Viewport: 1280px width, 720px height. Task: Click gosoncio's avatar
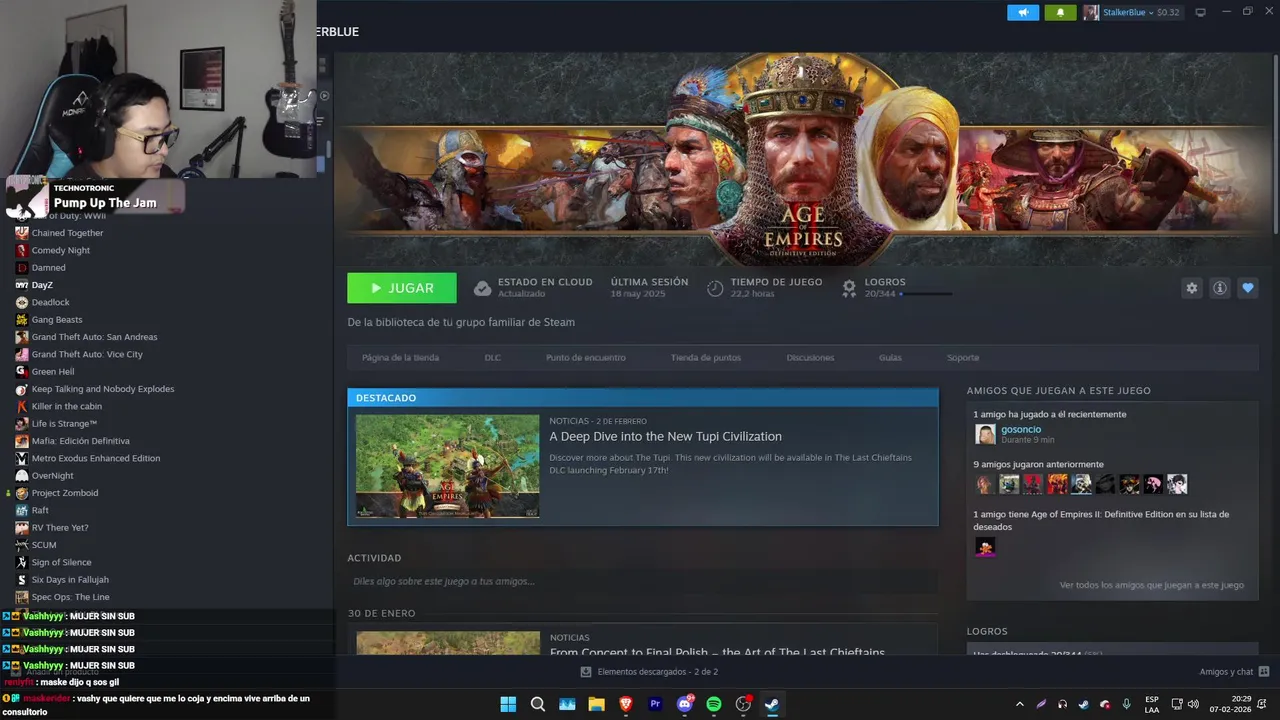click(x=985, y=434)
